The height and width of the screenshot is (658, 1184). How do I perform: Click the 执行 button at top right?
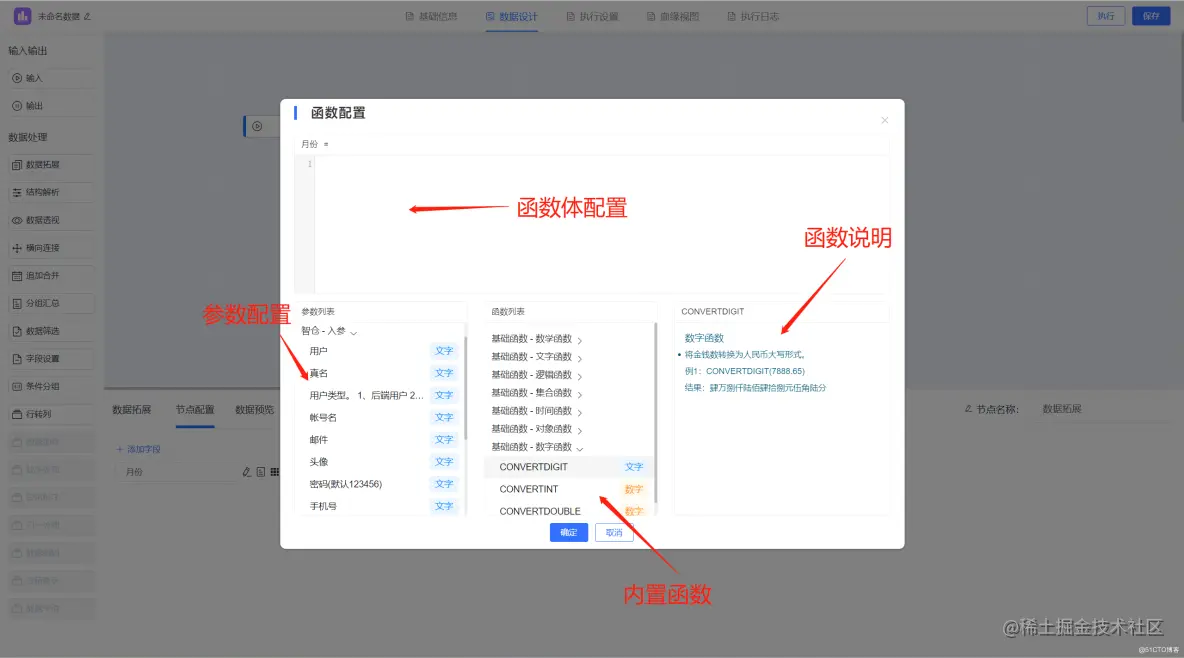click(1105, 16)
